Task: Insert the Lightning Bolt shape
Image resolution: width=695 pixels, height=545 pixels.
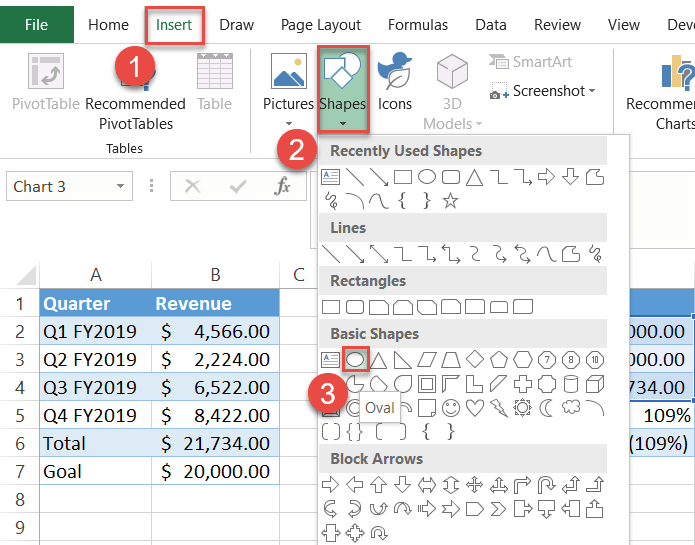Action: click(499, 408)
